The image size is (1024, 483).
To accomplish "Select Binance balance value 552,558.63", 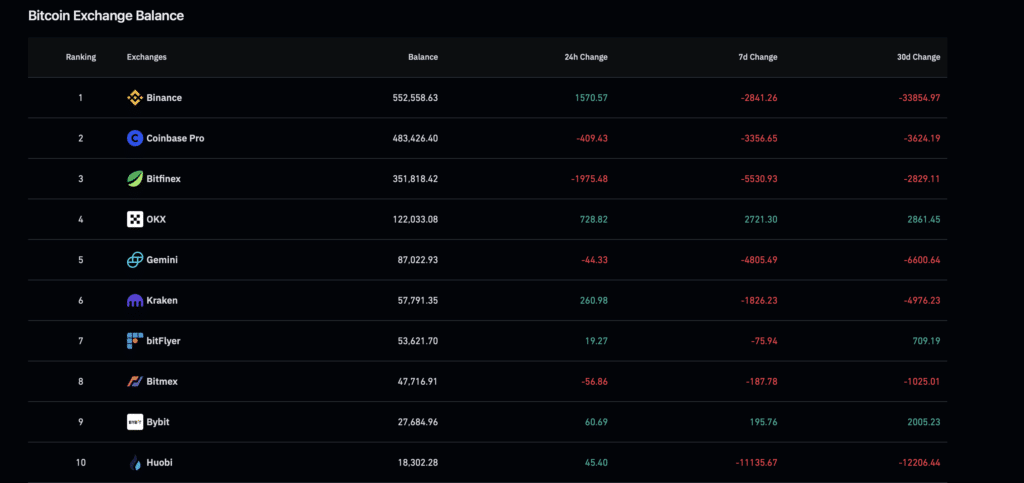I will [x=415, y=98].
